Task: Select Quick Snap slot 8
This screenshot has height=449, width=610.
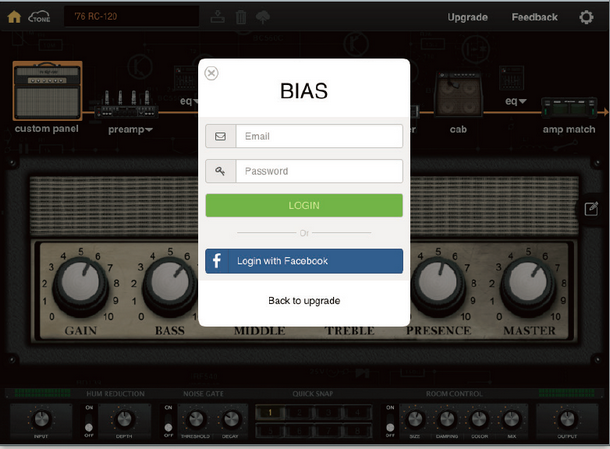Action: [358, 431]
